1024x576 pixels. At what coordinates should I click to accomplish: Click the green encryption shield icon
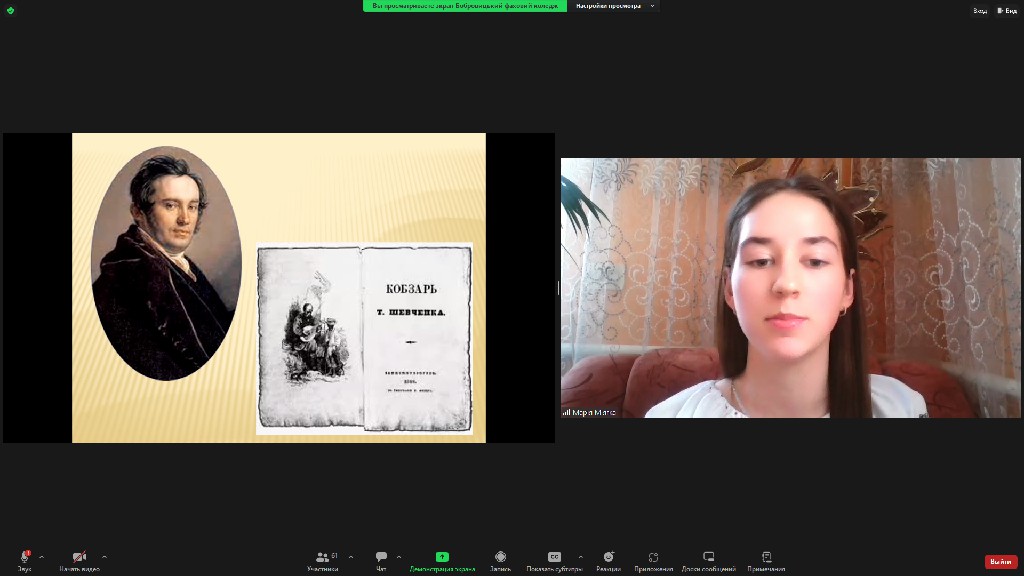[10, 10]
